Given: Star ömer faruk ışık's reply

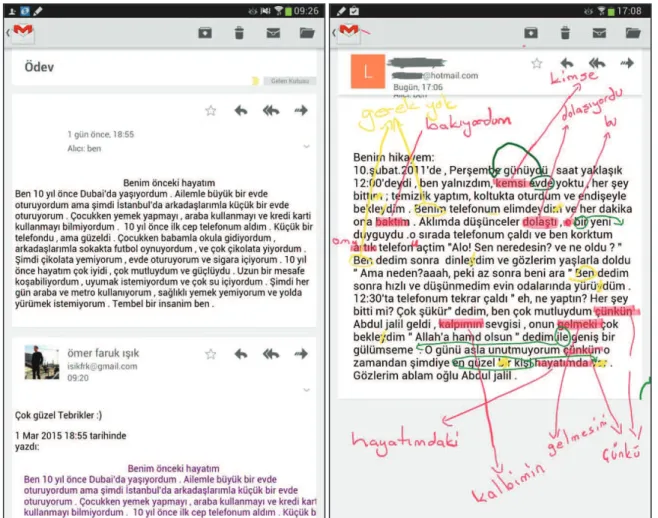Looking at the screenshot, I should (211, 354).
